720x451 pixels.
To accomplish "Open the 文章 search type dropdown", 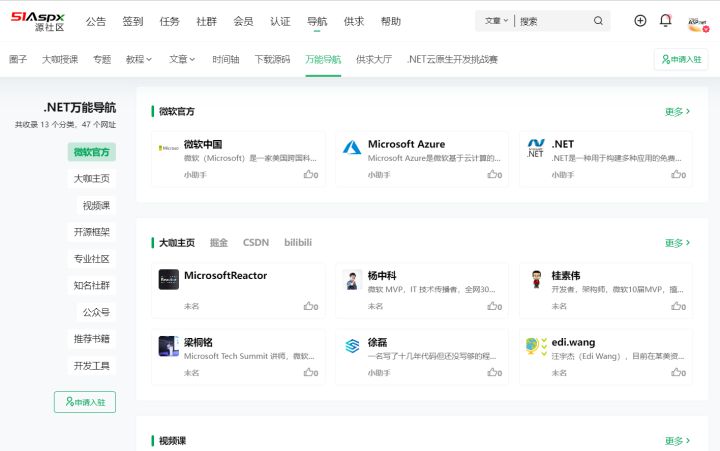I will pyautogui.click(x=496, y=21).
